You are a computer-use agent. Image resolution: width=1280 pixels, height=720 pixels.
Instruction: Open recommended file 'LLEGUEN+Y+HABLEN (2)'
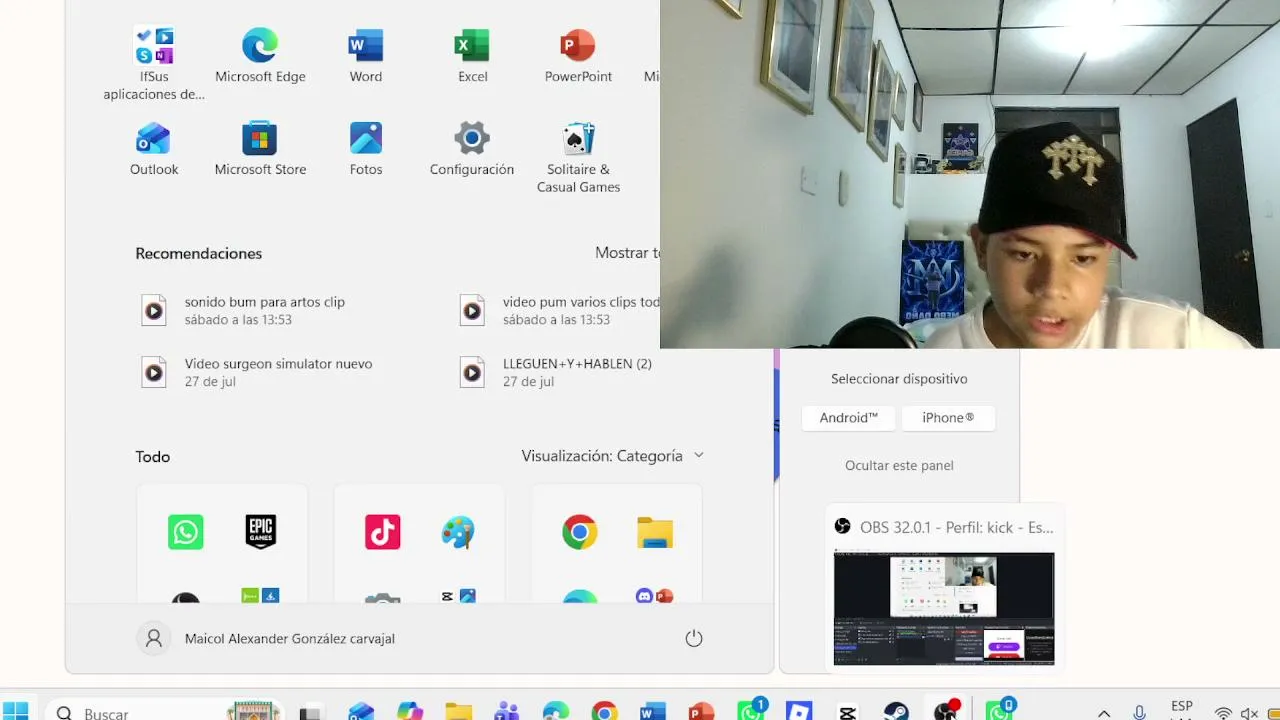(558, 372)
